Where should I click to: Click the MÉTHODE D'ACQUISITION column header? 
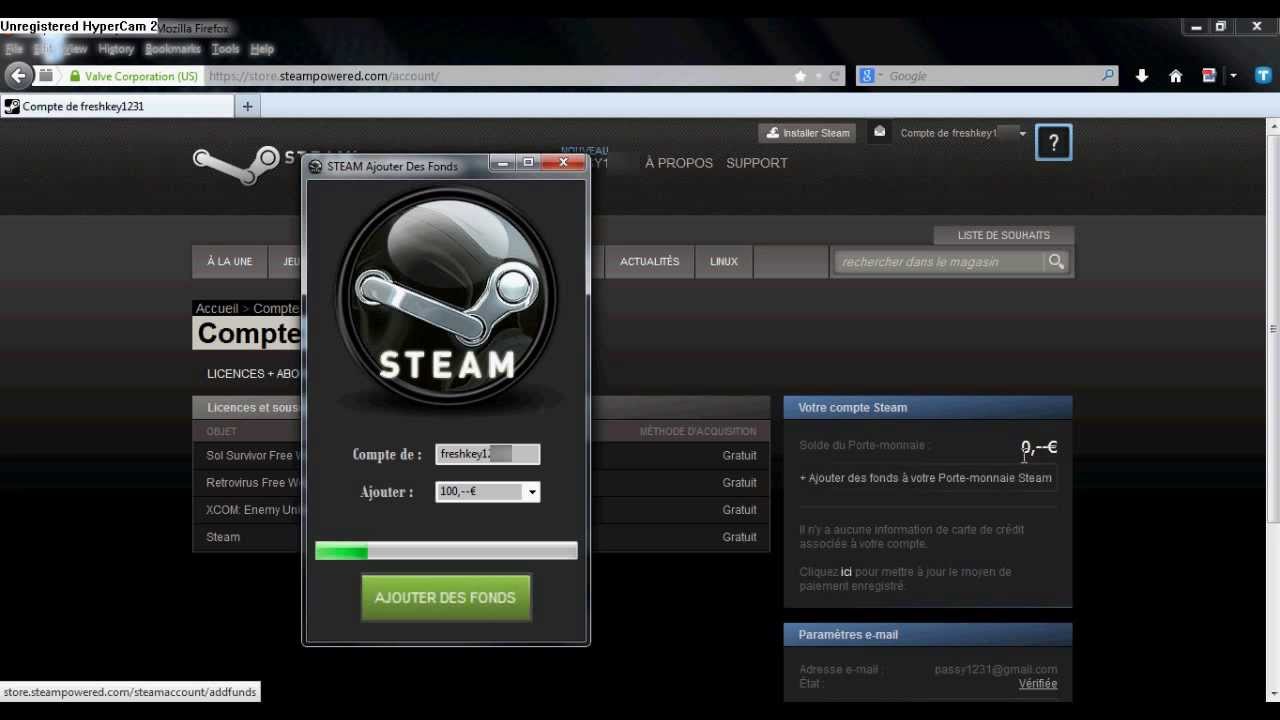coord(698,432)
